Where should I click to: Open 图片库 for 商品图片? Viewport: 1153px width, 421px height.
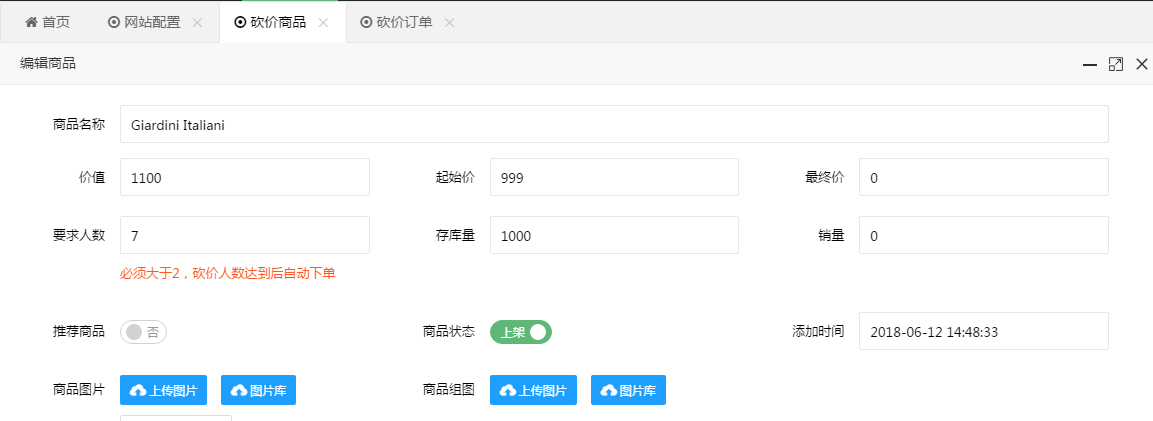[258, 390]
